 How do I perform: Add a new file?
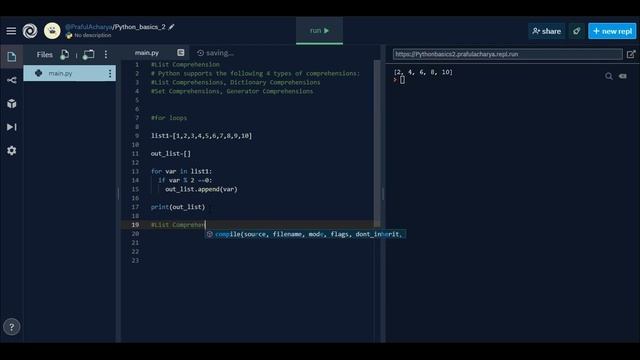coord(64,55)
